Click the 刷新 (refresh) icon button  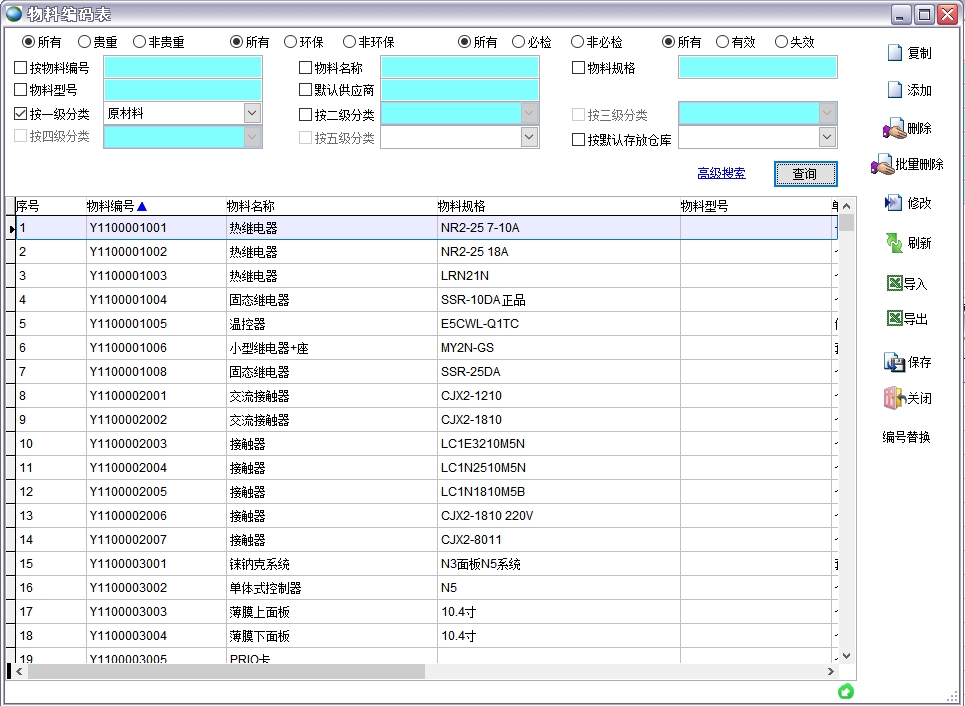click(894, 243)
